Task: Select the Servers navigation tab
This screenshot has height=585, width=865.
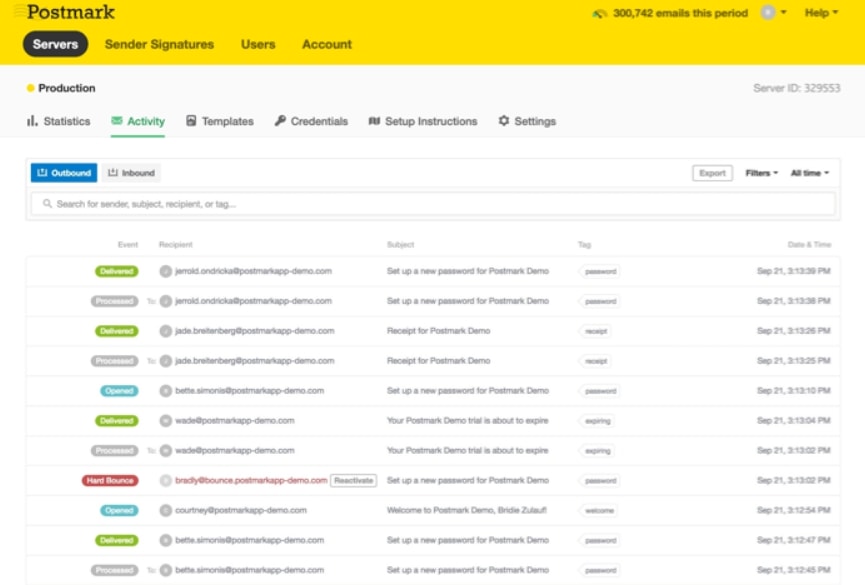Action: click(55, 44)
